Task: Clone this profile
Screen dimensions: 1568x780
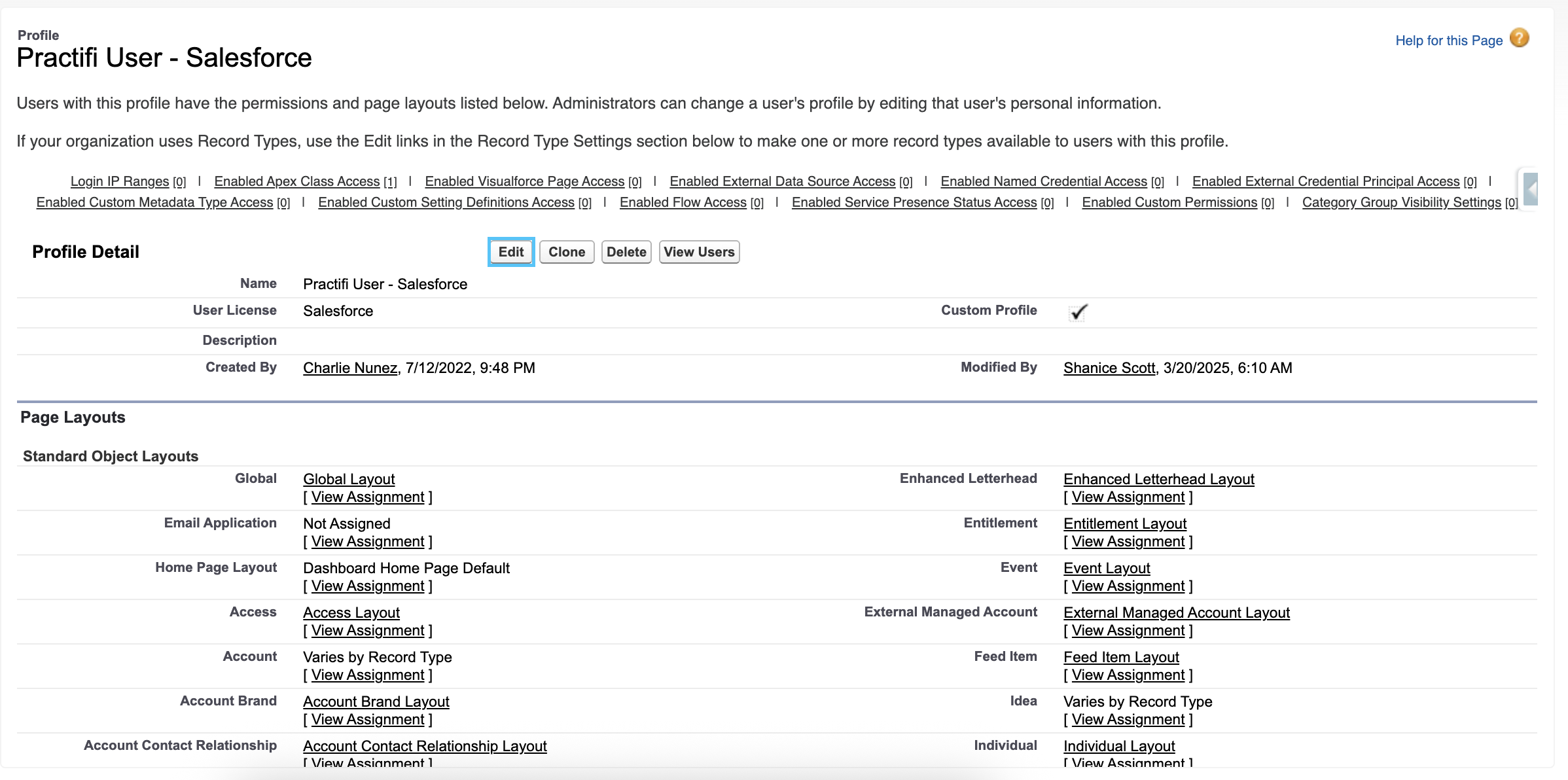Action: pyautogui.click(x=567, y=252)
